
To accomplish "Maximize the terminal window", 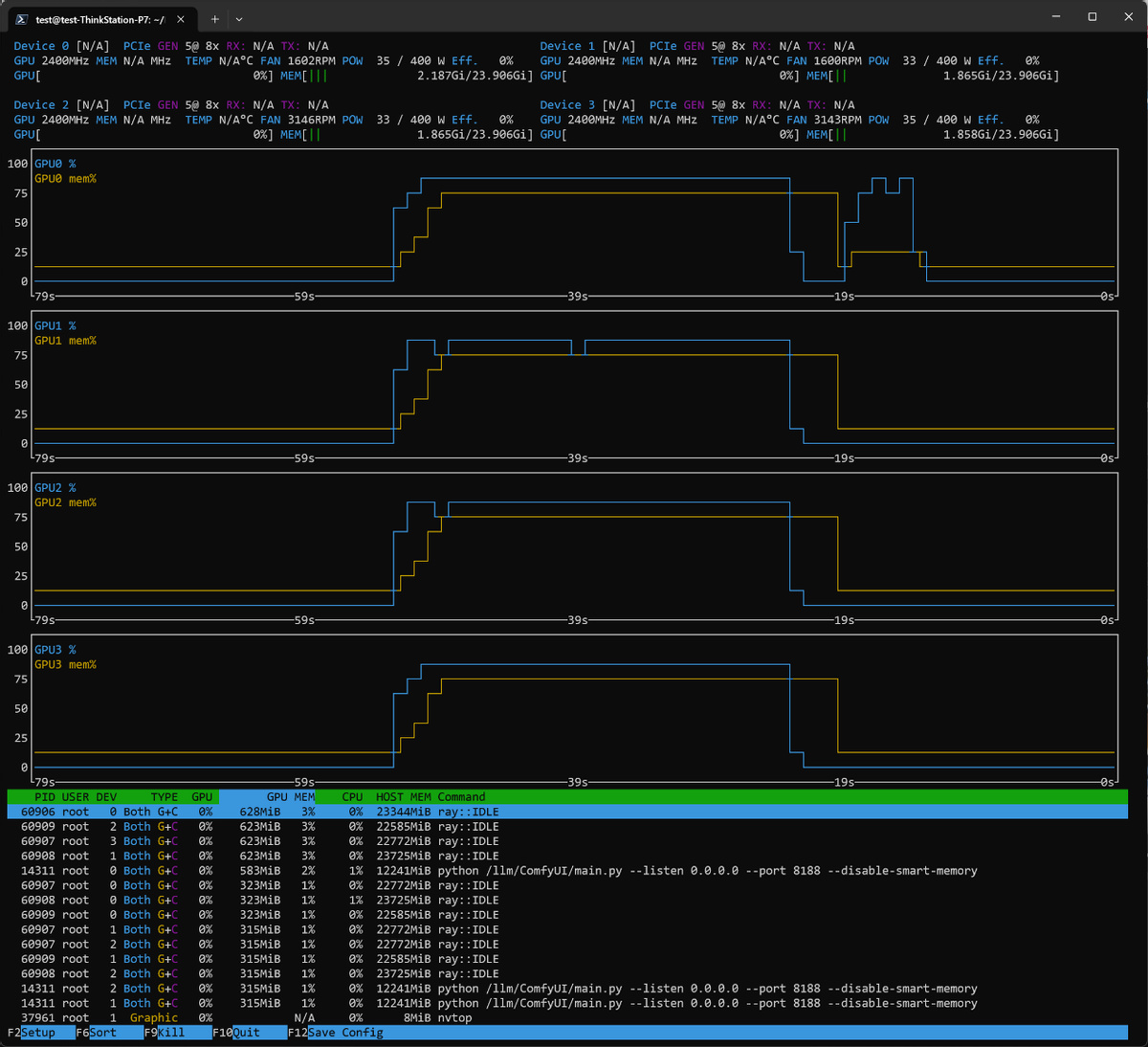I will (x=1092, y=17).
